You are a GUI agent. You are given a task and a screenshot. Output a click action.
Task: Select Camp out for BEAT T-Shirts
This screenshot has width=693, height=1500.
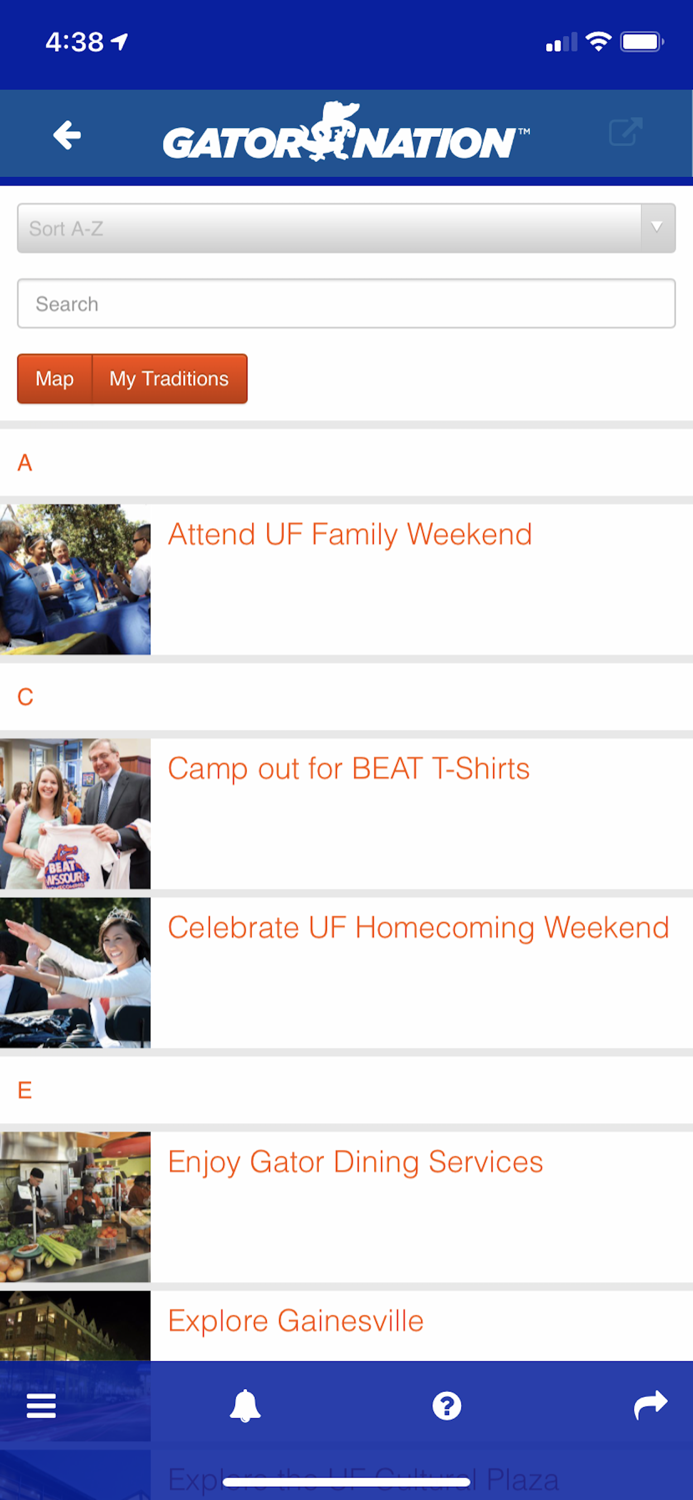(349, 768)
